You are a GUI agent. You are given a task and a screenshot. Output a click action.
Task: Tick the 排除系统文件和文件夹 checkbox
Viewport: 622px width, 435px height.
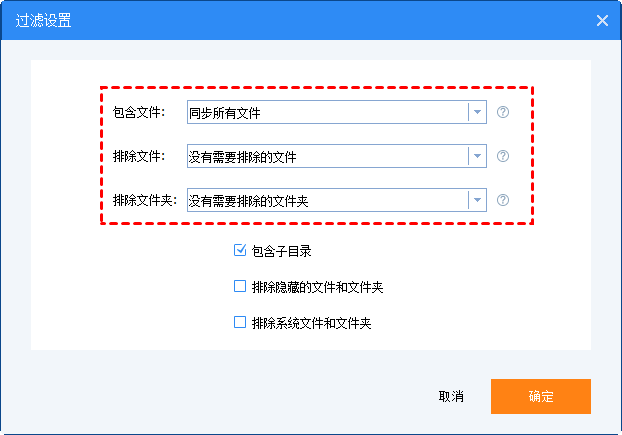coord(240,322)
